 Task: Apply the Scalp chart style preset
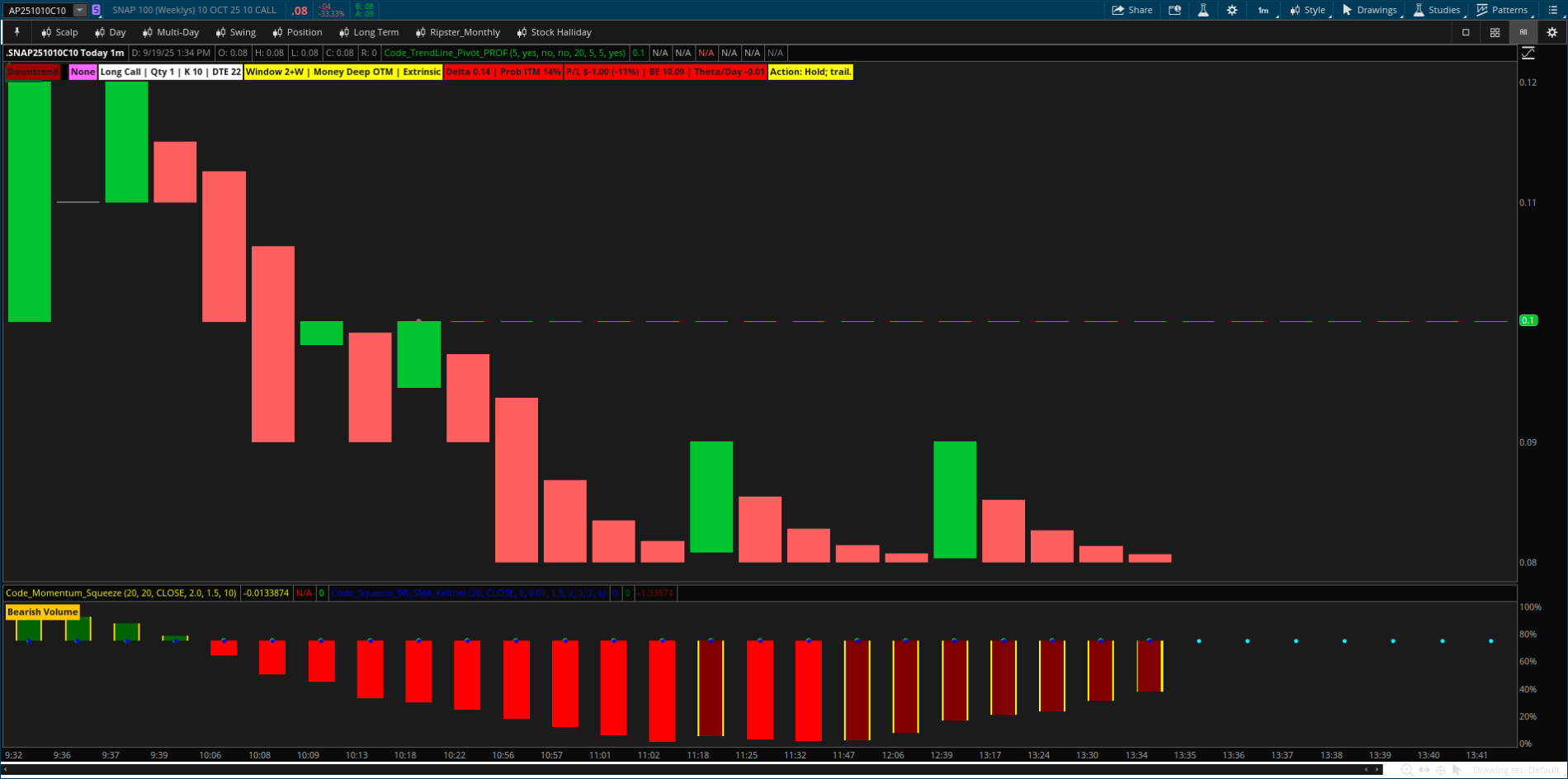59,32
